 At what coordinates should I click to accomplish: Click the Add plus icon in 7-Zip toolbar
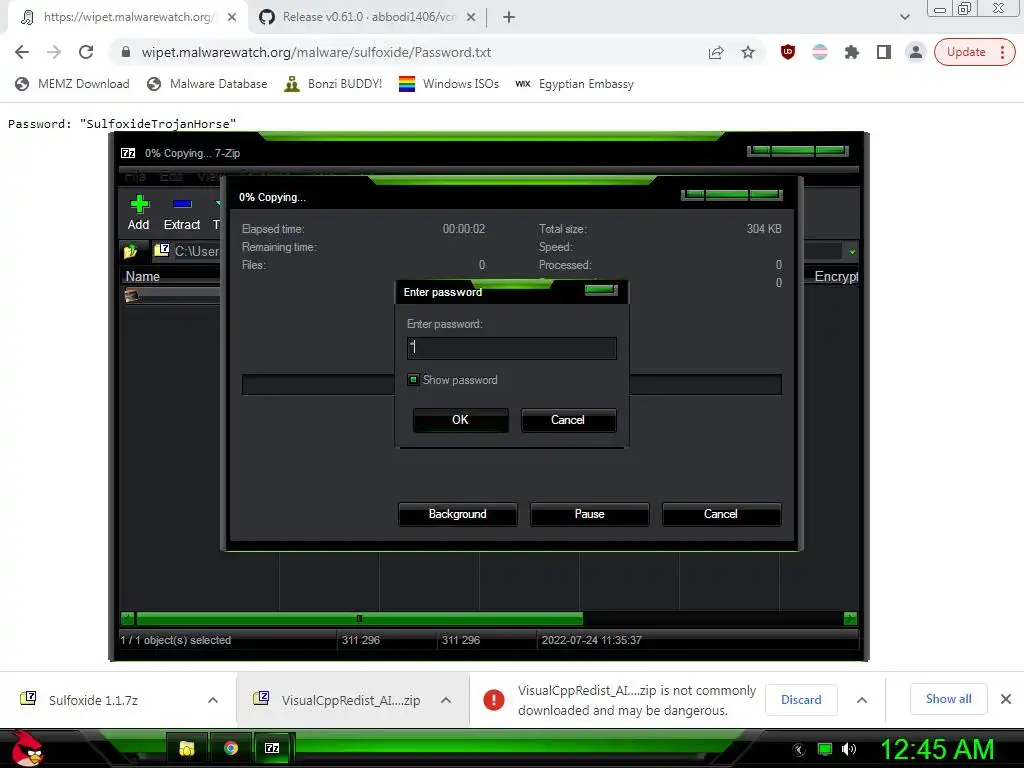pos(139,204)
